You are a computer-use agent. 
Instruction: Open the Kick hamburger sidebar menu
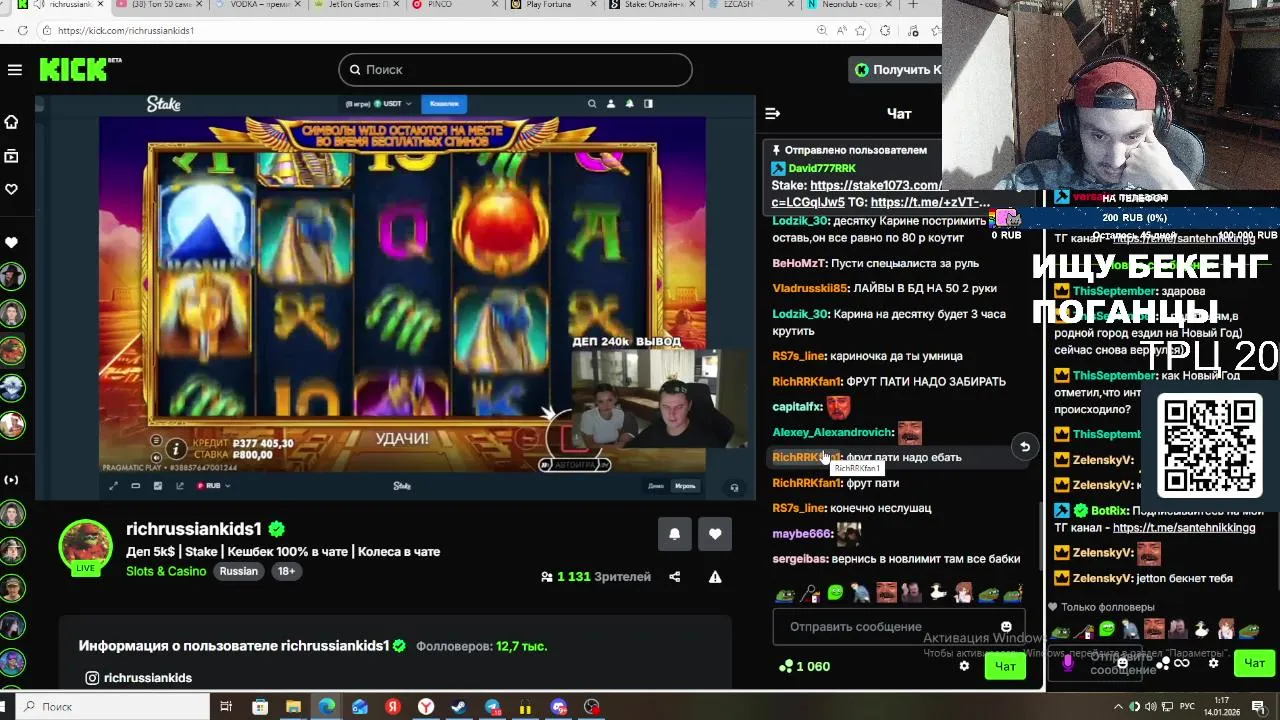[x=14, y=69]
